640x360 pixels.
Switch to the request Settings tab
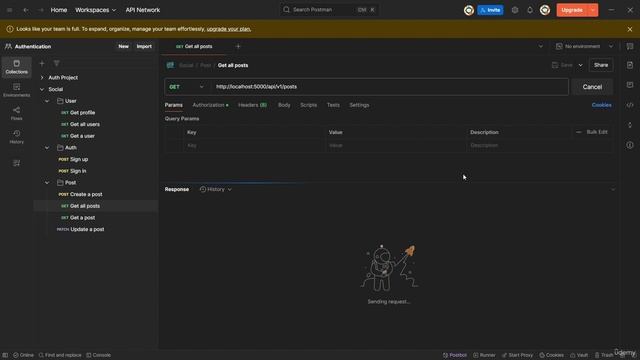(x=359, y=105)
